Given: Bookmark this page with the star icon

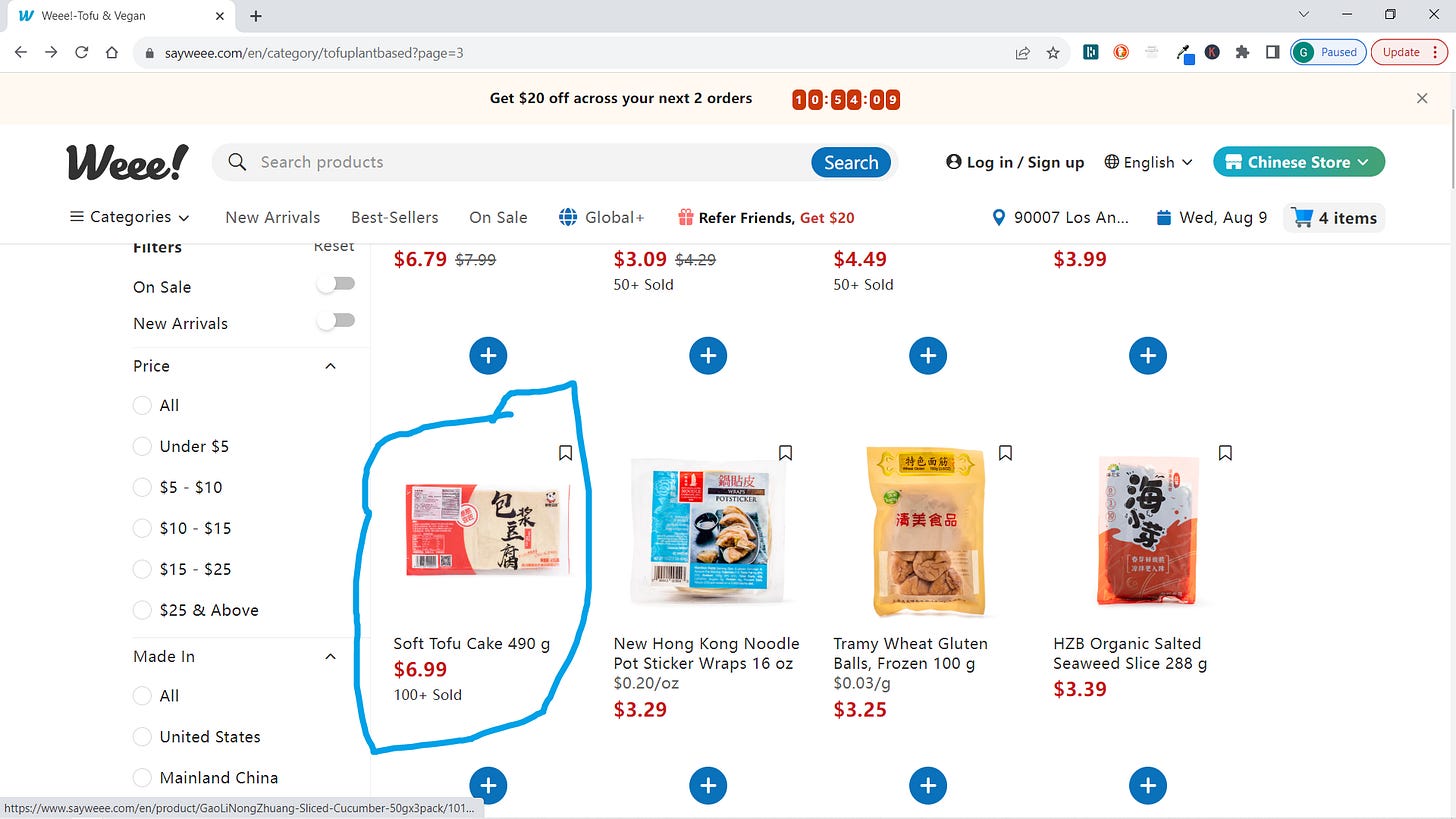Looking at the screenshot, I should [x=1053, y=53].
